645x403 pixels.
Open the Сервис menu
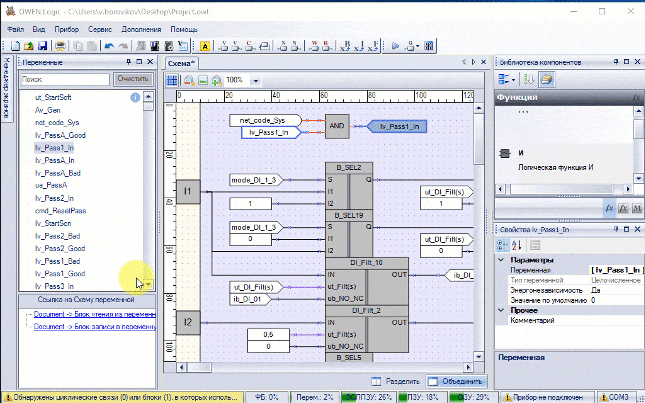pos(99,30)
